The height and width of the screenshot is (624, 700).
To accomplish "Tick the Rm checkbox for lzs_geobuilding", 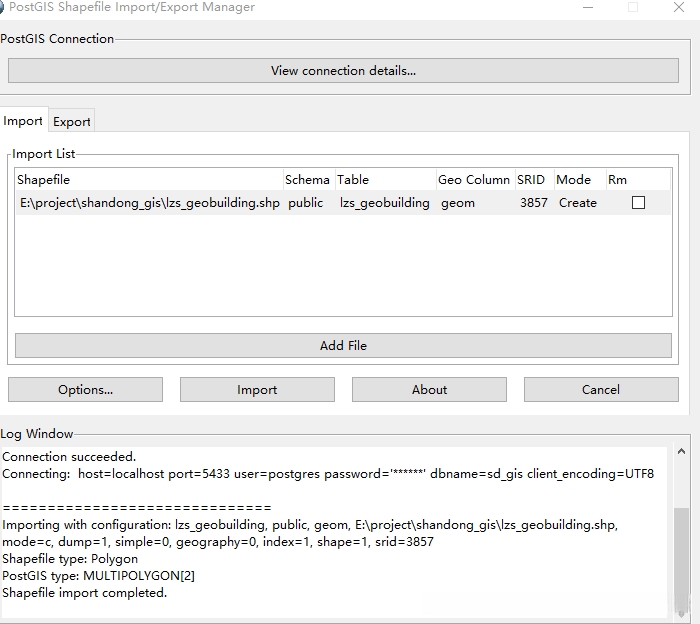I will pyautogui.click(x=638, y=203).
